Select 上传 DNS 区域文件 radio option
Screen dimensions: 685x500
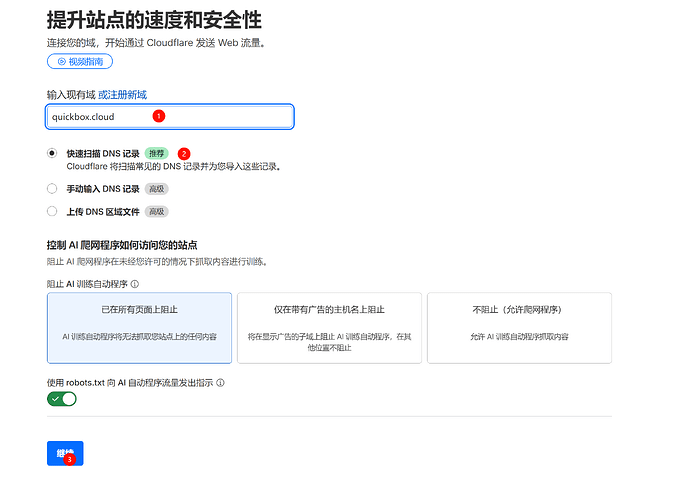52,211
